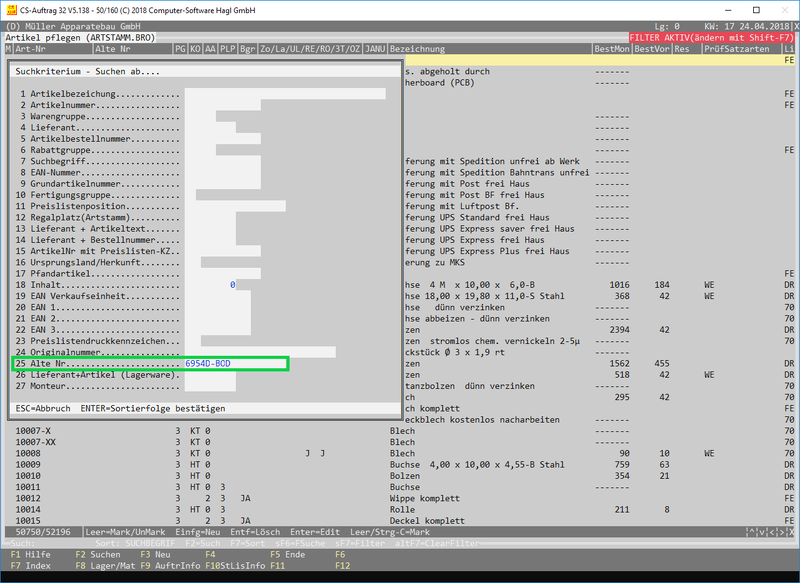This screenshot has width=800, height=583.
Task: Open F9 AuftrInfo in the function bar
Action: click(168, 566)
